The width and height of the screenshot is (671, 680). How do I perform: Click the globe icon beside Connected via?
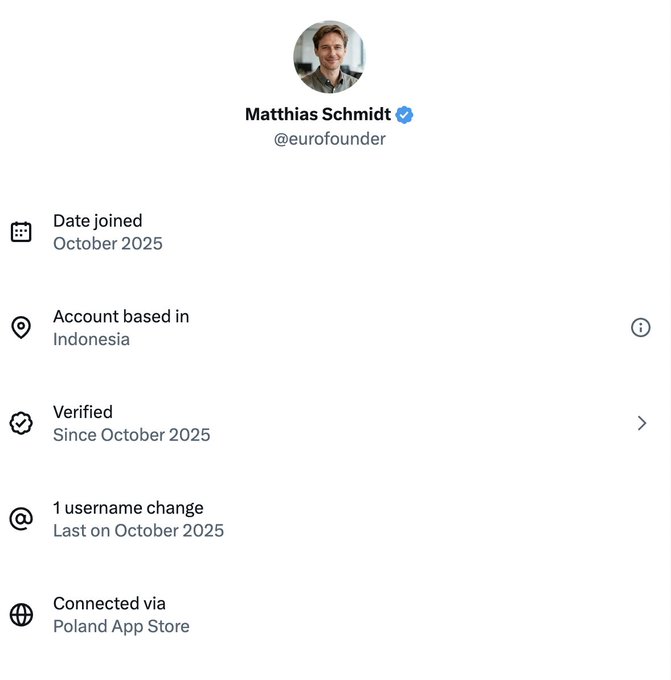click(21, 615)
